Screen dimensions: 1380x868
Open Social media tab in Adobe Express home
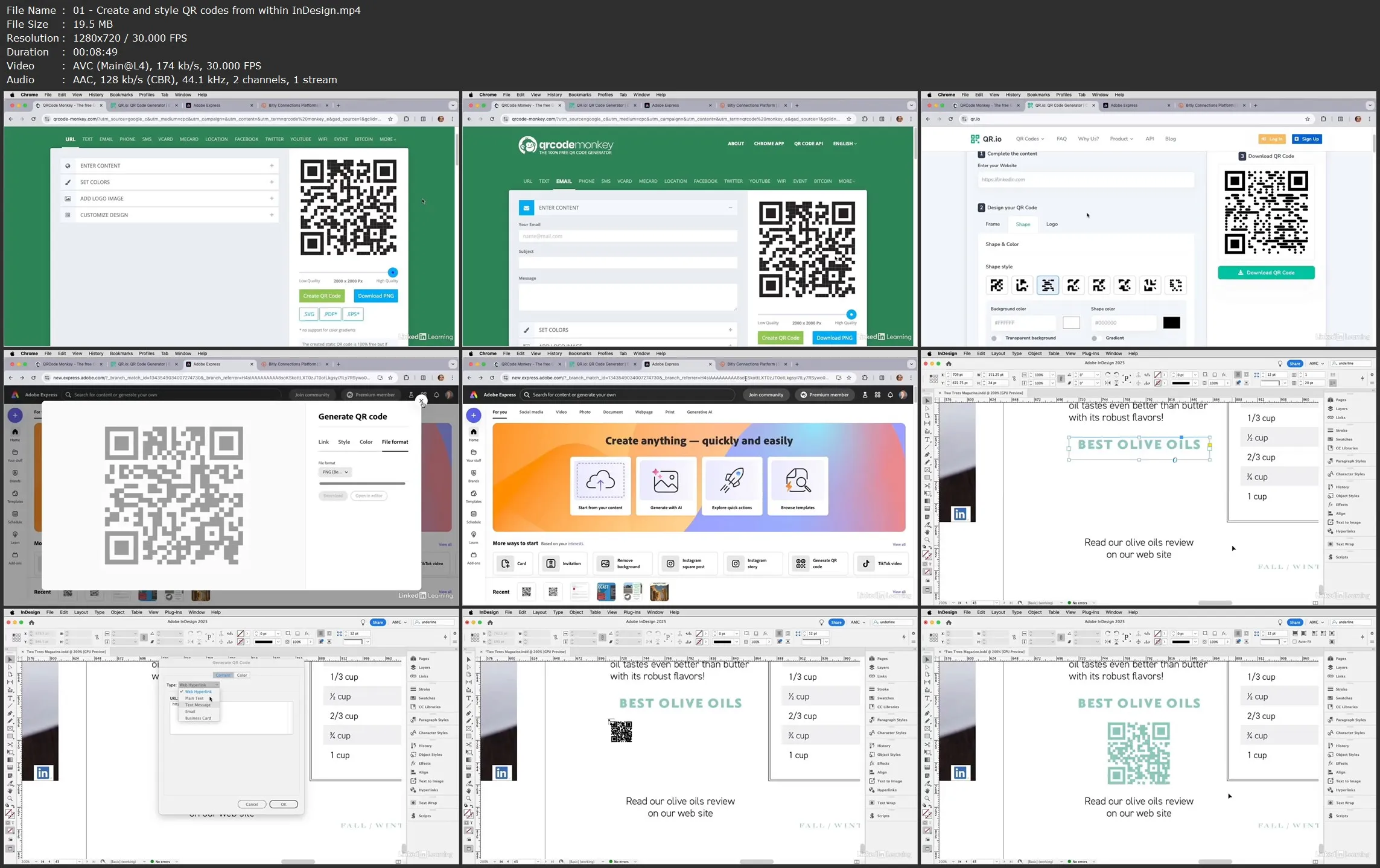click(x=531, y=412)
